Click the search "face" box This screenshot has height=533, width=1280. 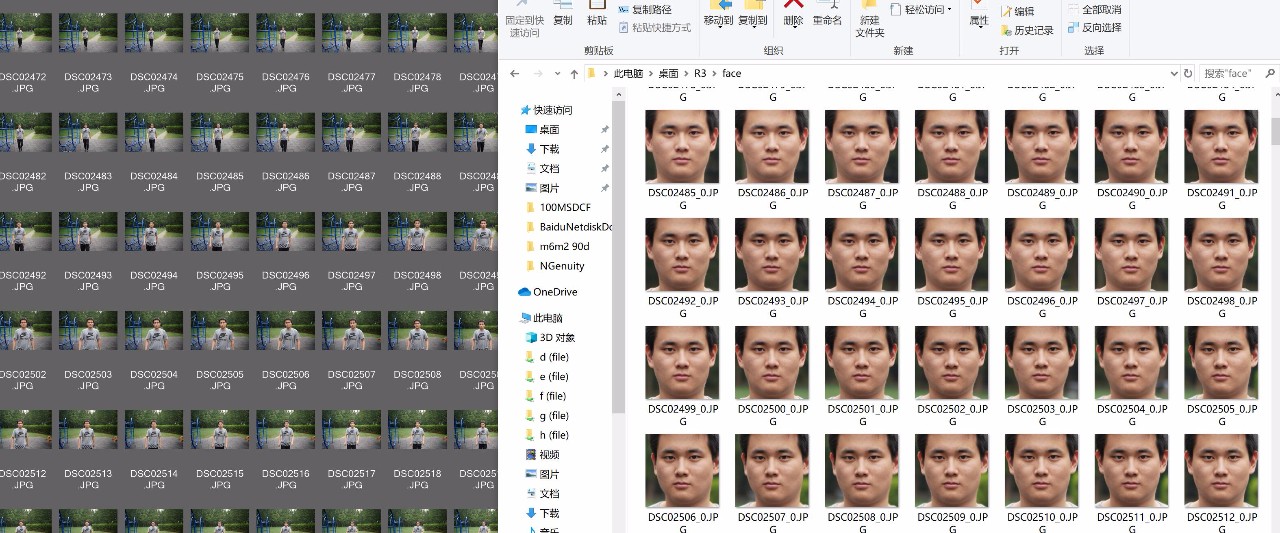pyautogui.click(x=1238, y=74)
